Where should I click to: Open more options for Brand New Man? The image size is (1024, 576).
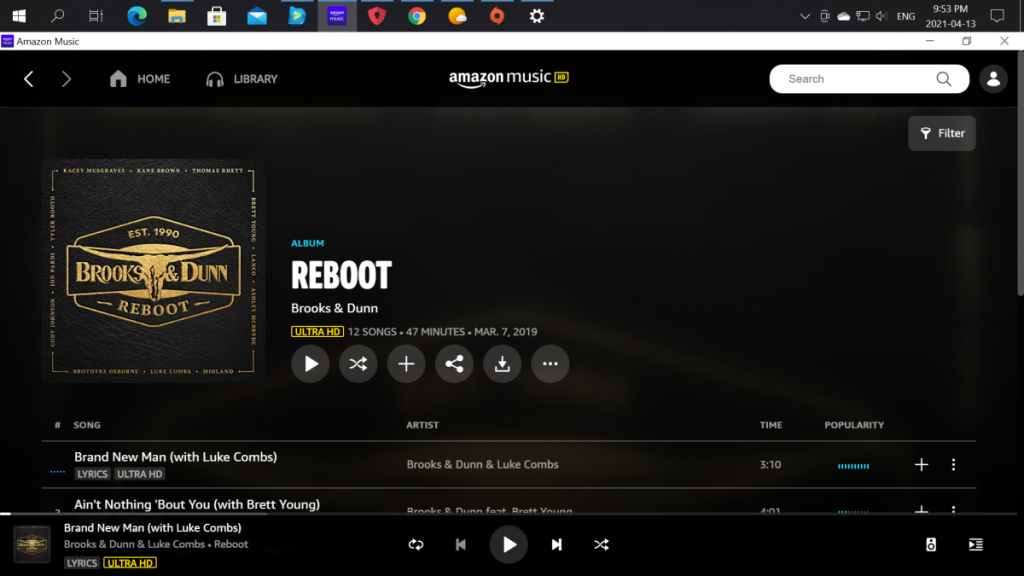click(x=953, y=464)
